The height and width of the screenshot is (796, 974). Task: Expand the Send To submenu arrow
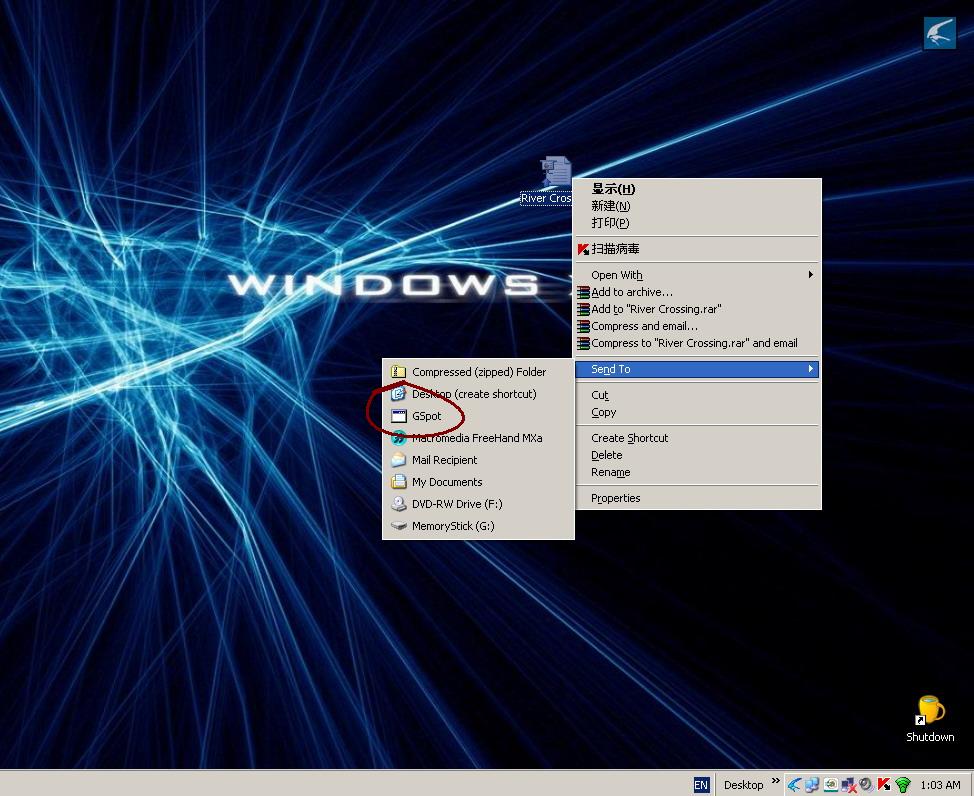tap(810, 369)
